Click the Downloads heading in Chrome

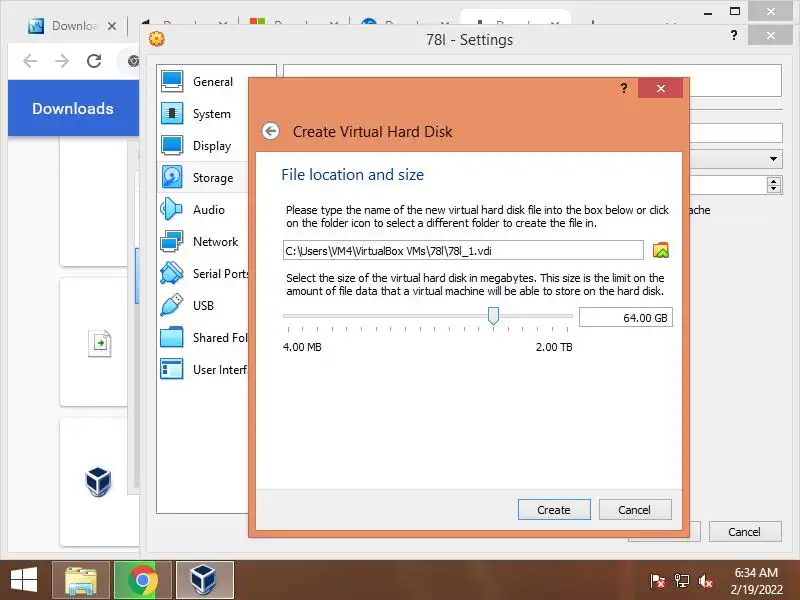click(x=73, y=108)
